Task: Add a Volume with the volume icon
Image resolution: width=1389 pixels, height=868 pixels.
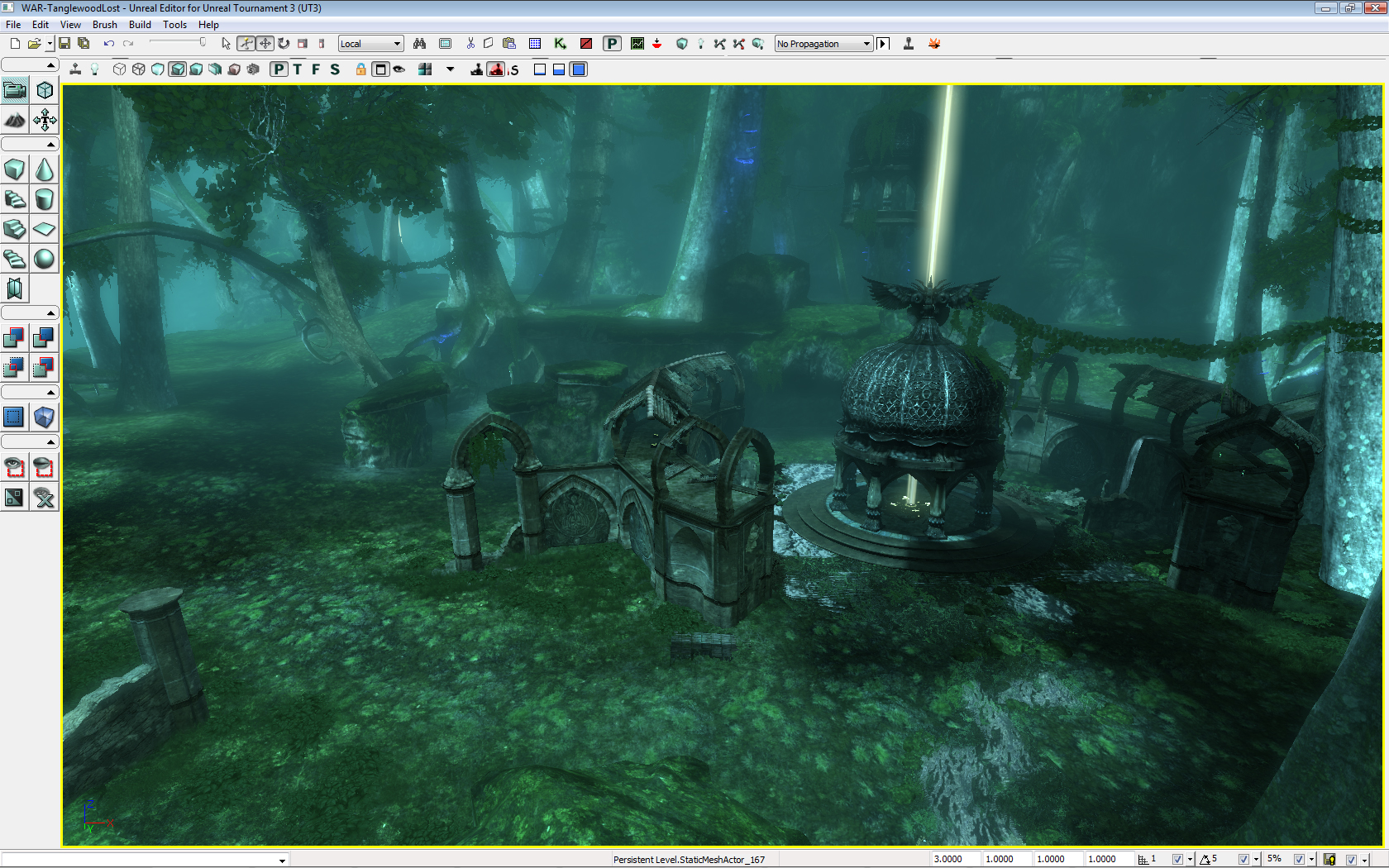Action: 45,417
